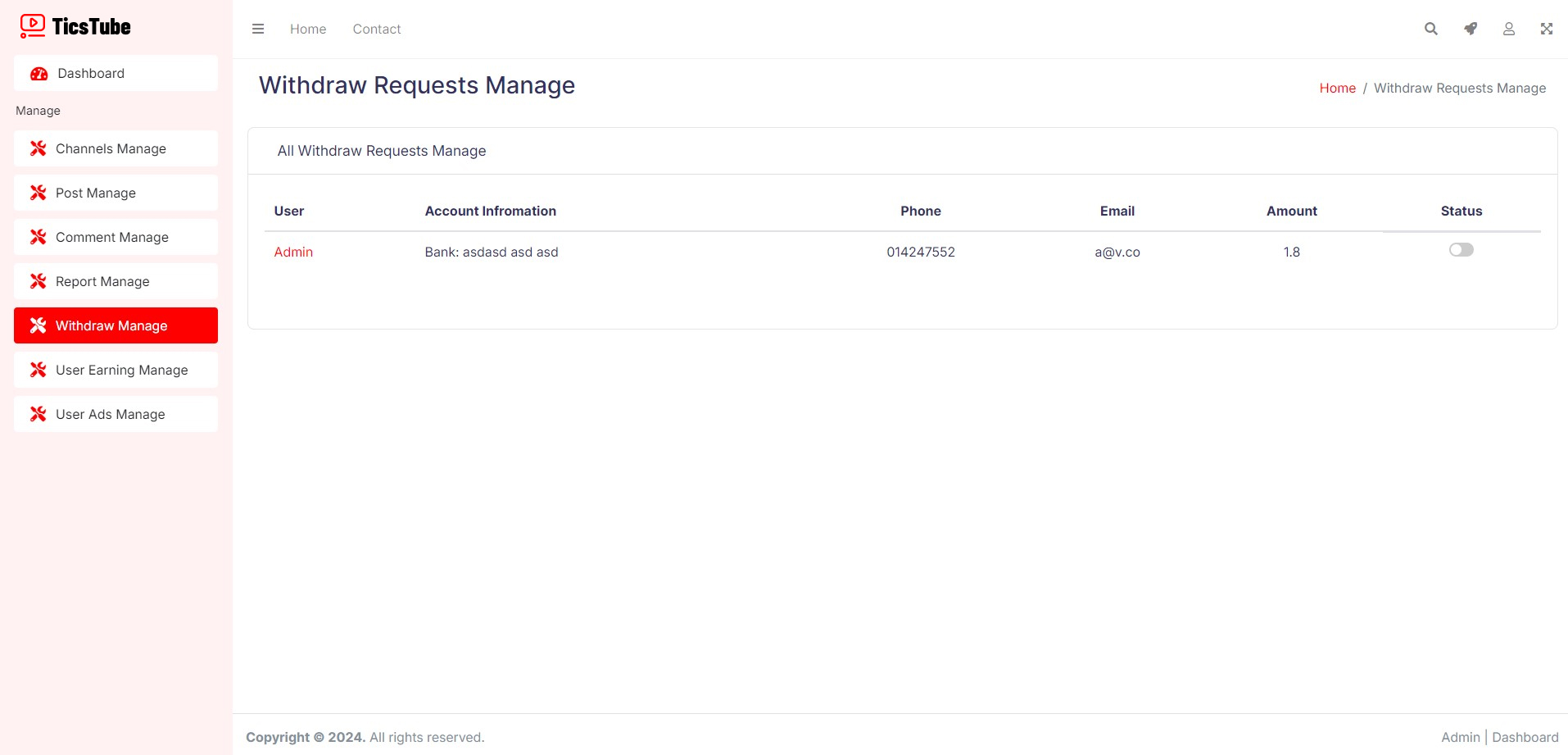1568x755 pixels.
Task: Click the Channels Manage tools icon
Action: [39, 148]
